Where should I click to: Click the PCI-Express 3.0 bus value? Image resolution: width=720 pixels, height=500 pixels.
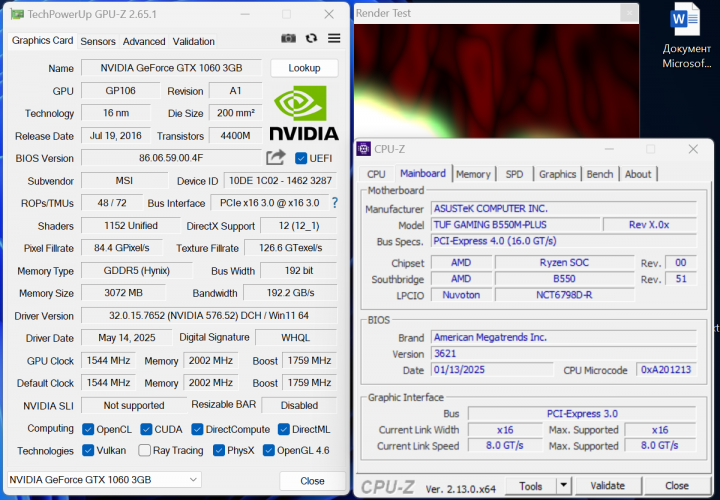(582, 414)
